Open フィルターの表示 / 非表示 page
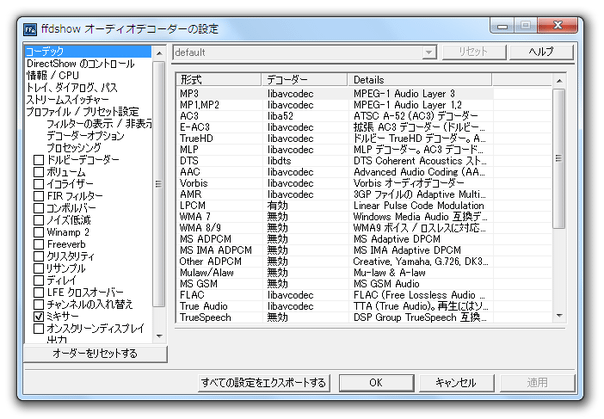 pyautogui.click(x=99, y=124)
